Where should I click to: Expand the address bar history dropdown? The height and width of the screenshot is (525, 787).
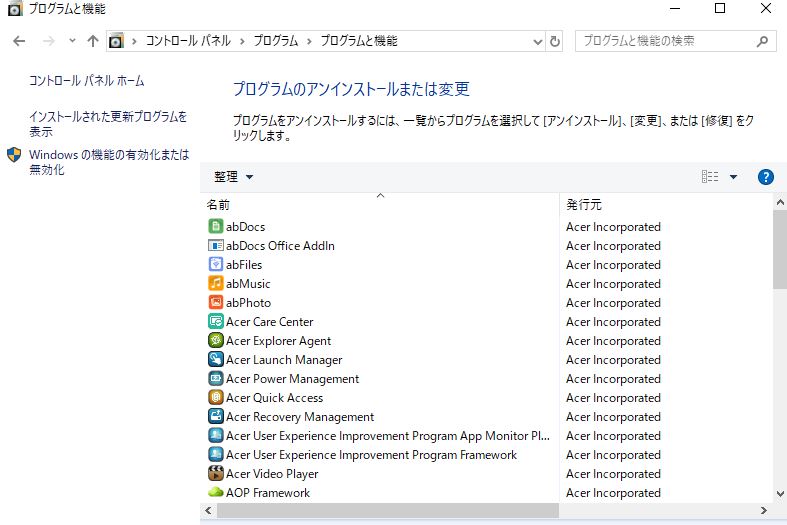click(x=537, y=41)
